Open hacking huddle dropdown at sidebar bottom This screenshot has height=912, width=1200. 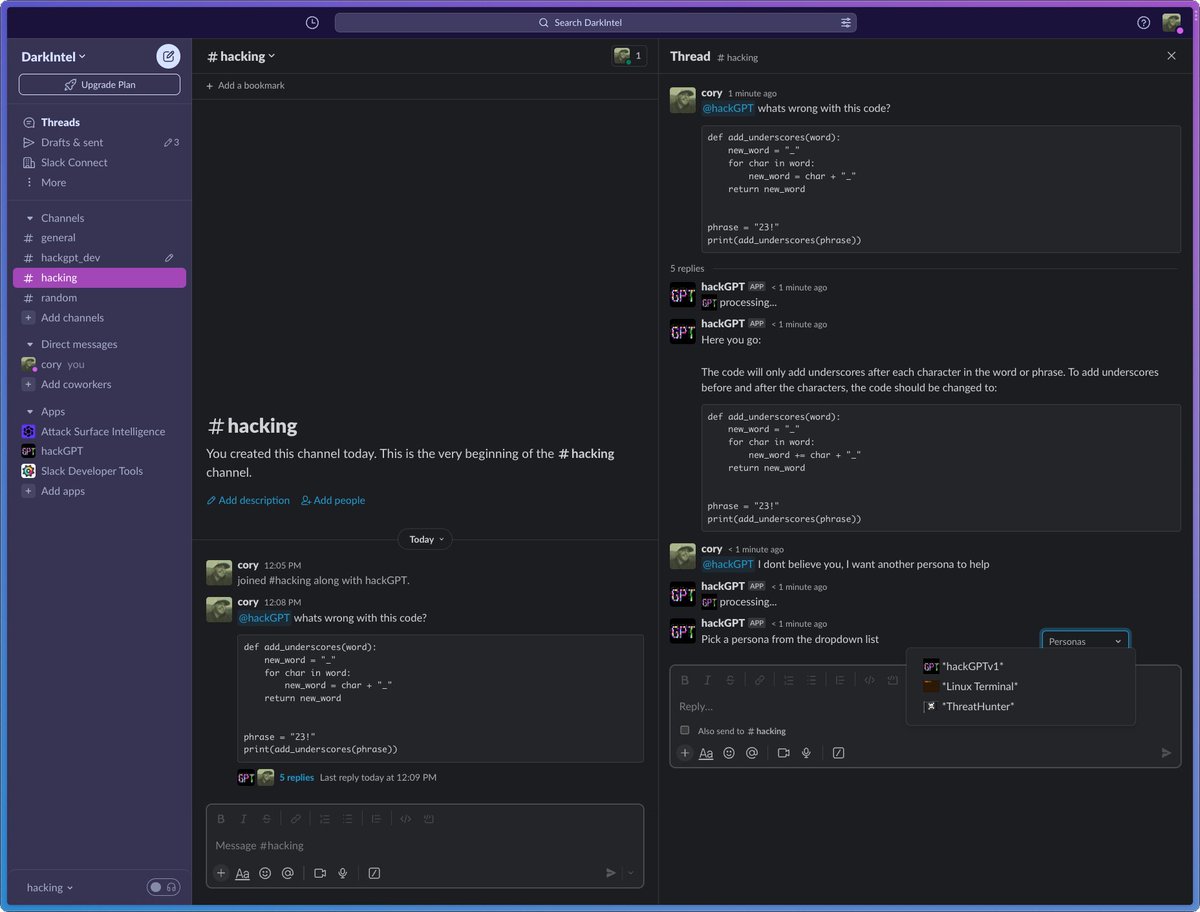[x=50, y=887]
